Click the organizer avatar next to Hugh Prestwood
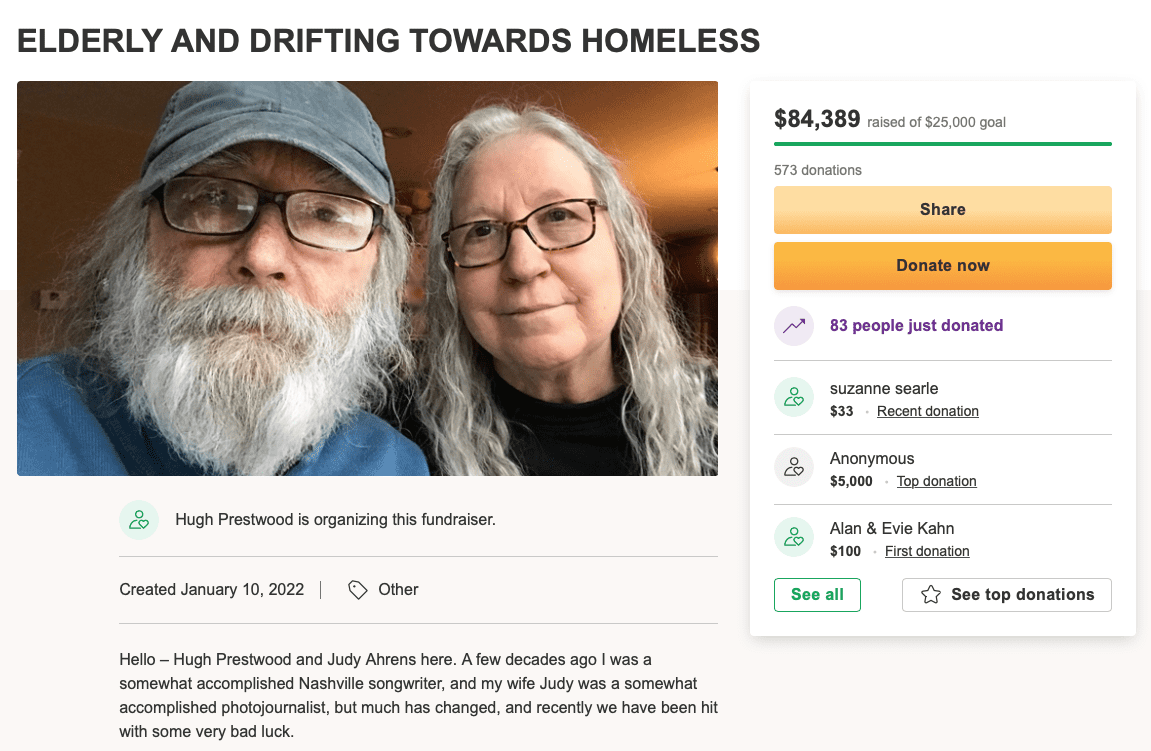Image resolution: width=1151 pixels, height=751 pixels. pyautogui.click(x=139, y=519)
